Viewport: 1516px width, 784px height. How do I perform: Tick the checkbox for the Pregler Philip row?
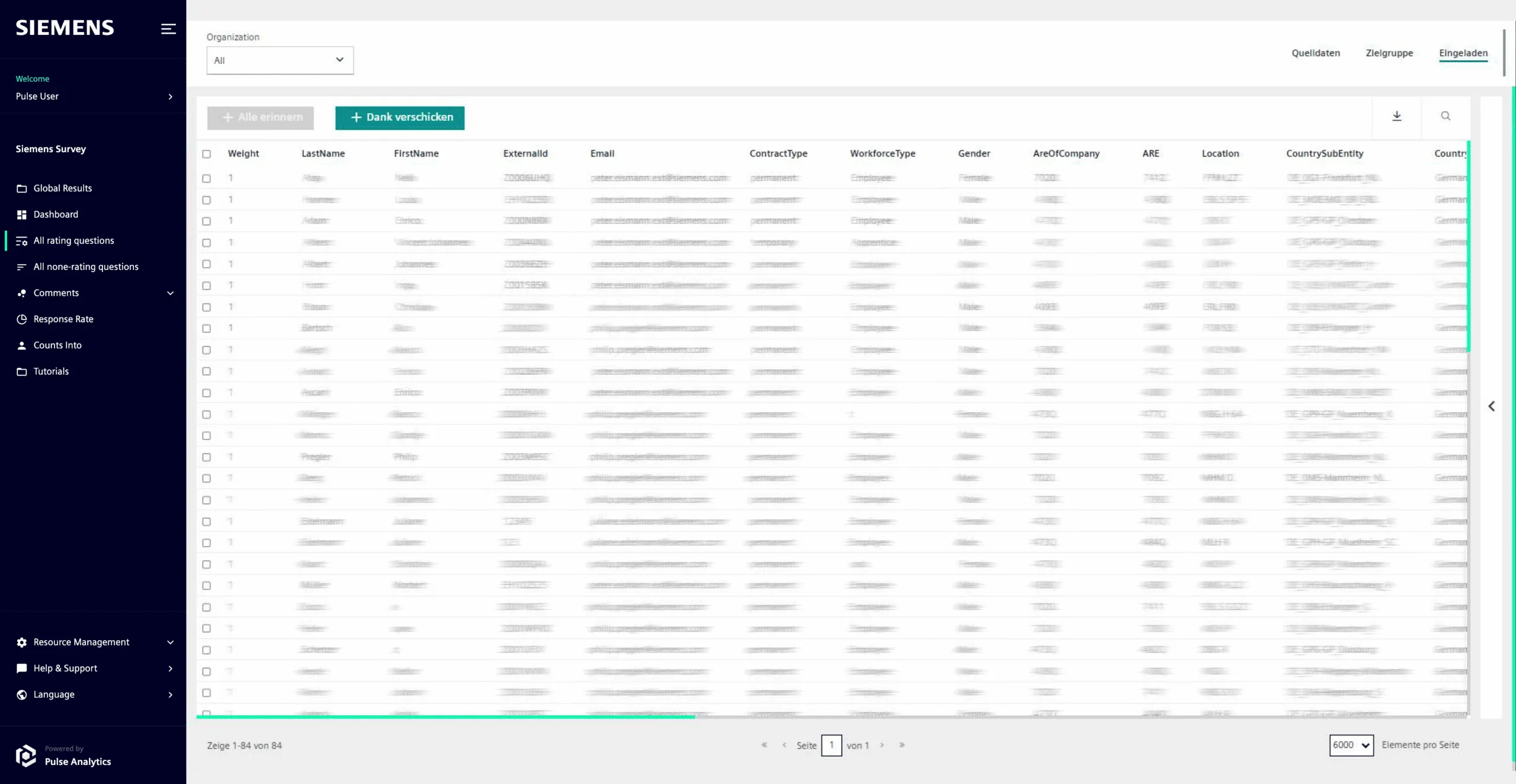point(206,457)
